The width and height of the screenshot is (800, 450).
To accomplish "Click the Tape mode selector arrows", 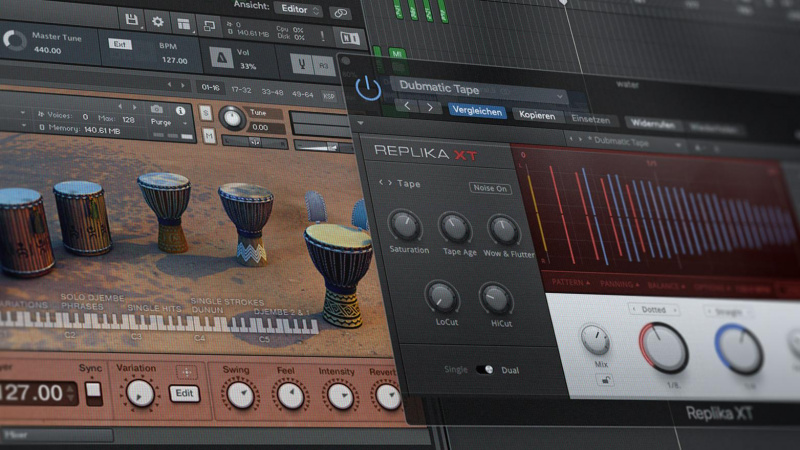I will (x=385, y=183).
